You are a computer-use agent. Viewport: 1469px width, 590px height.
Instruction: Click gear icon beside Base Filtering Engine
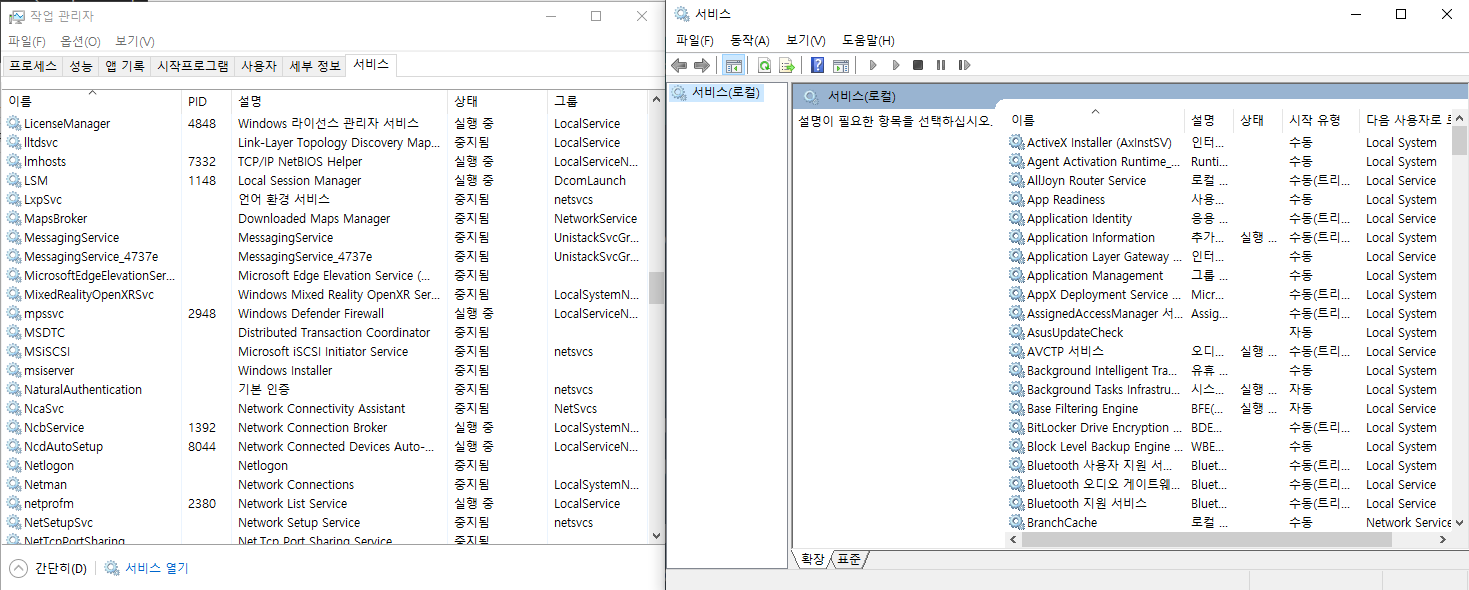[x=1017, y=408]
